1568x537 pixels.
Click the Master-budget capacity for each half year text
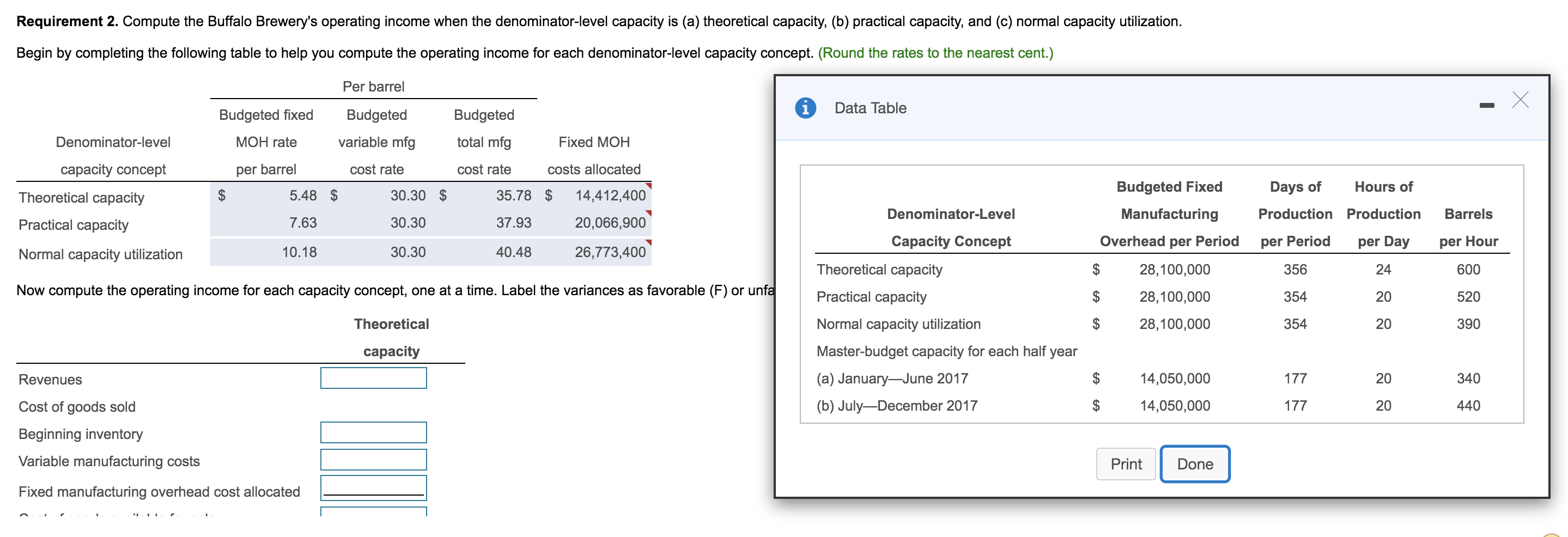(946, 351)
